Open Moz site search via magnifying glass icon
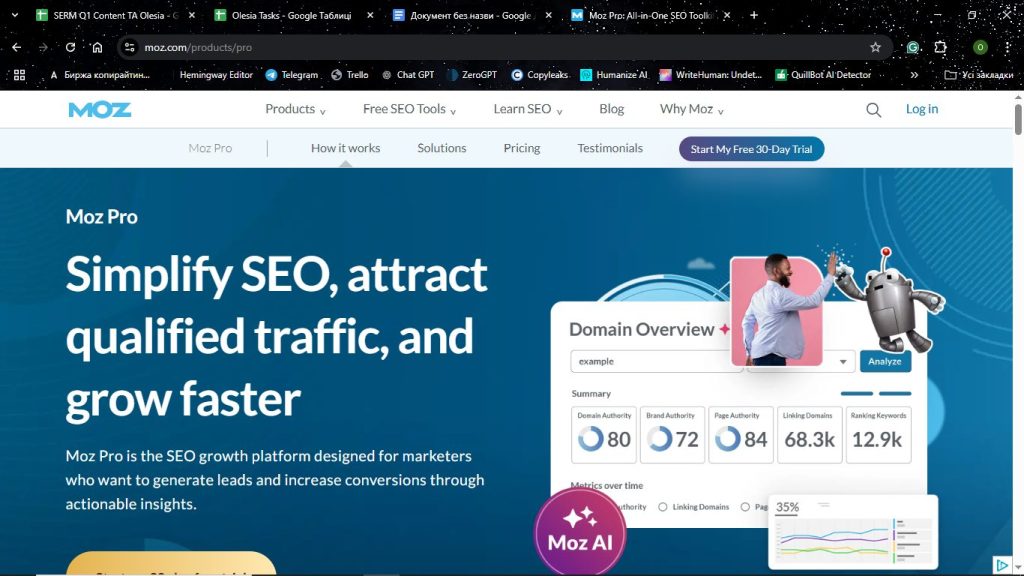Screen dimensions: 1024x576 (872, 109)
